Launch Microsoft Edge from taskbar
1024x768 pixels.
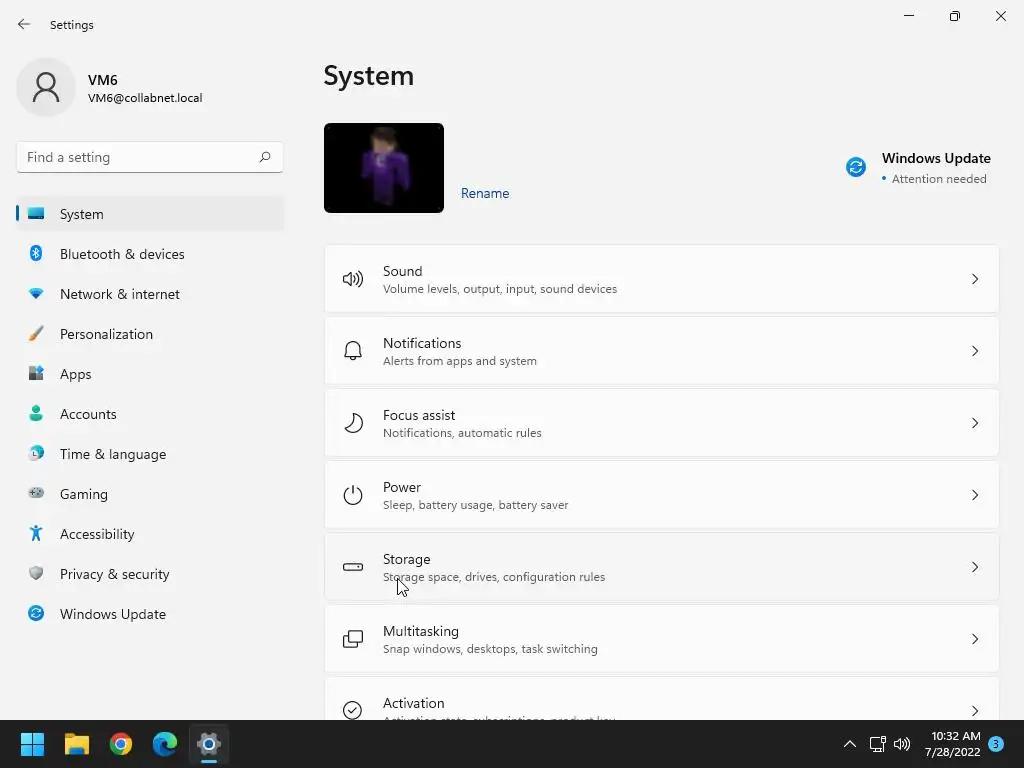coord(165,744)
